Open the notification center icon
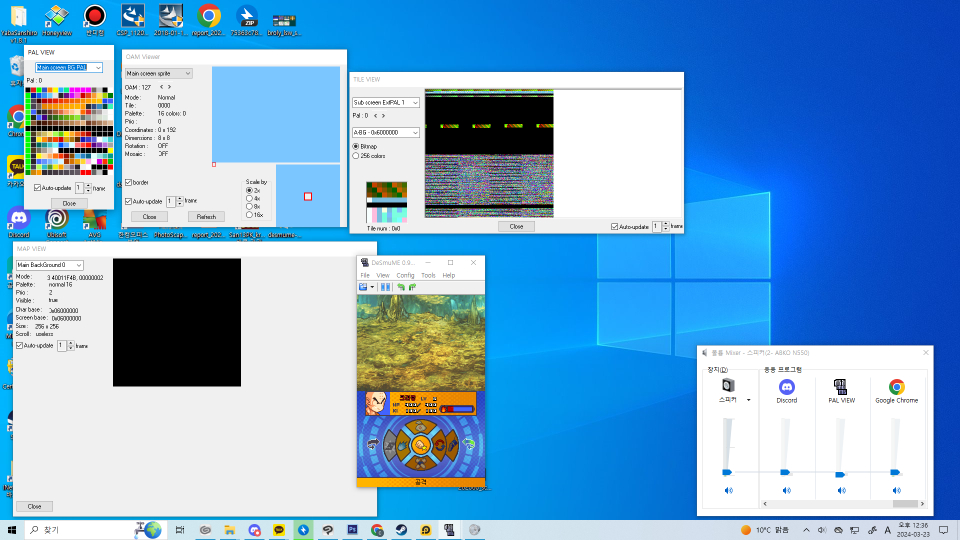 tap(943, 530)
